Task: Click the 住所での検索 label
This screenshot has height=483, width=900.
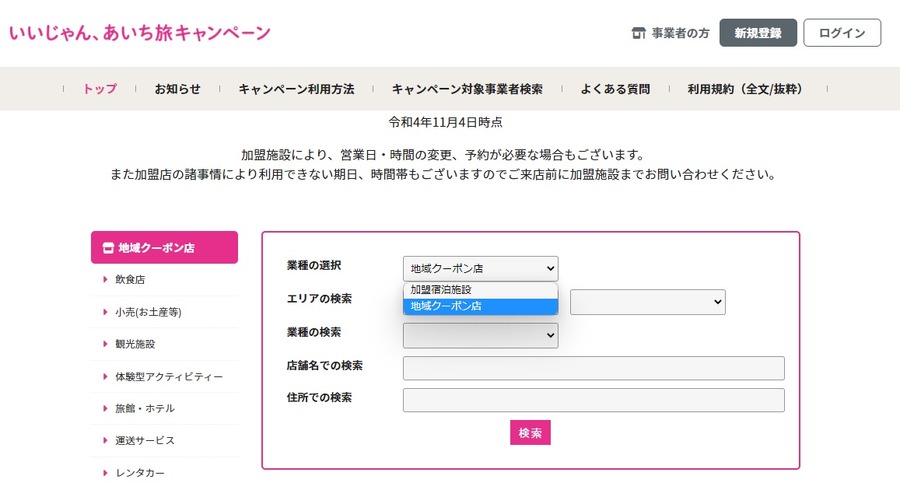Action: point(319,397)
